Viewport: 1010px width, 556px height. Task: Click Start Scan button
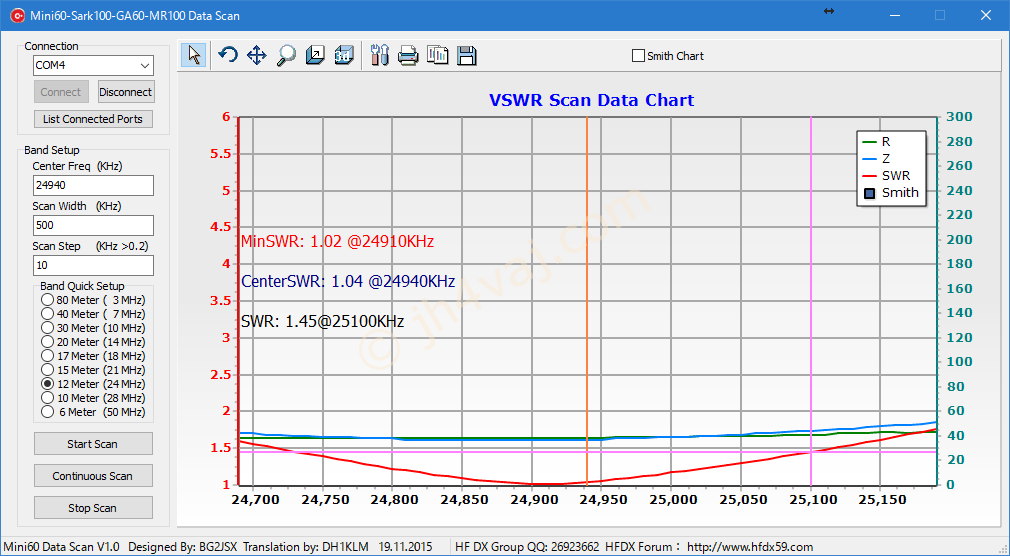click(93, 444)
